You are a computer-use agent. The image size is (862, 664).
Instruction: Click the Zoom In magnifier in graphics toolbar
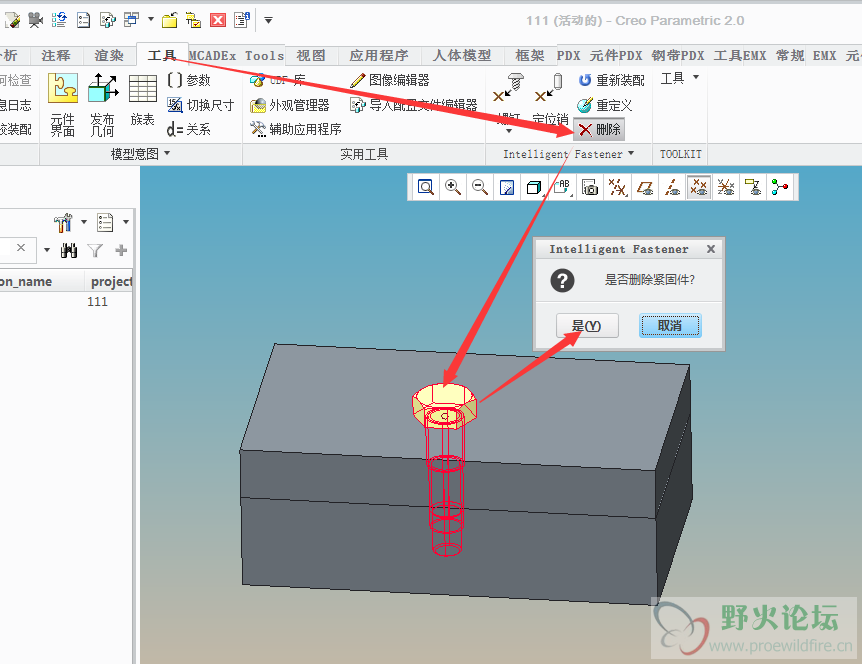(x=452, y=187)
